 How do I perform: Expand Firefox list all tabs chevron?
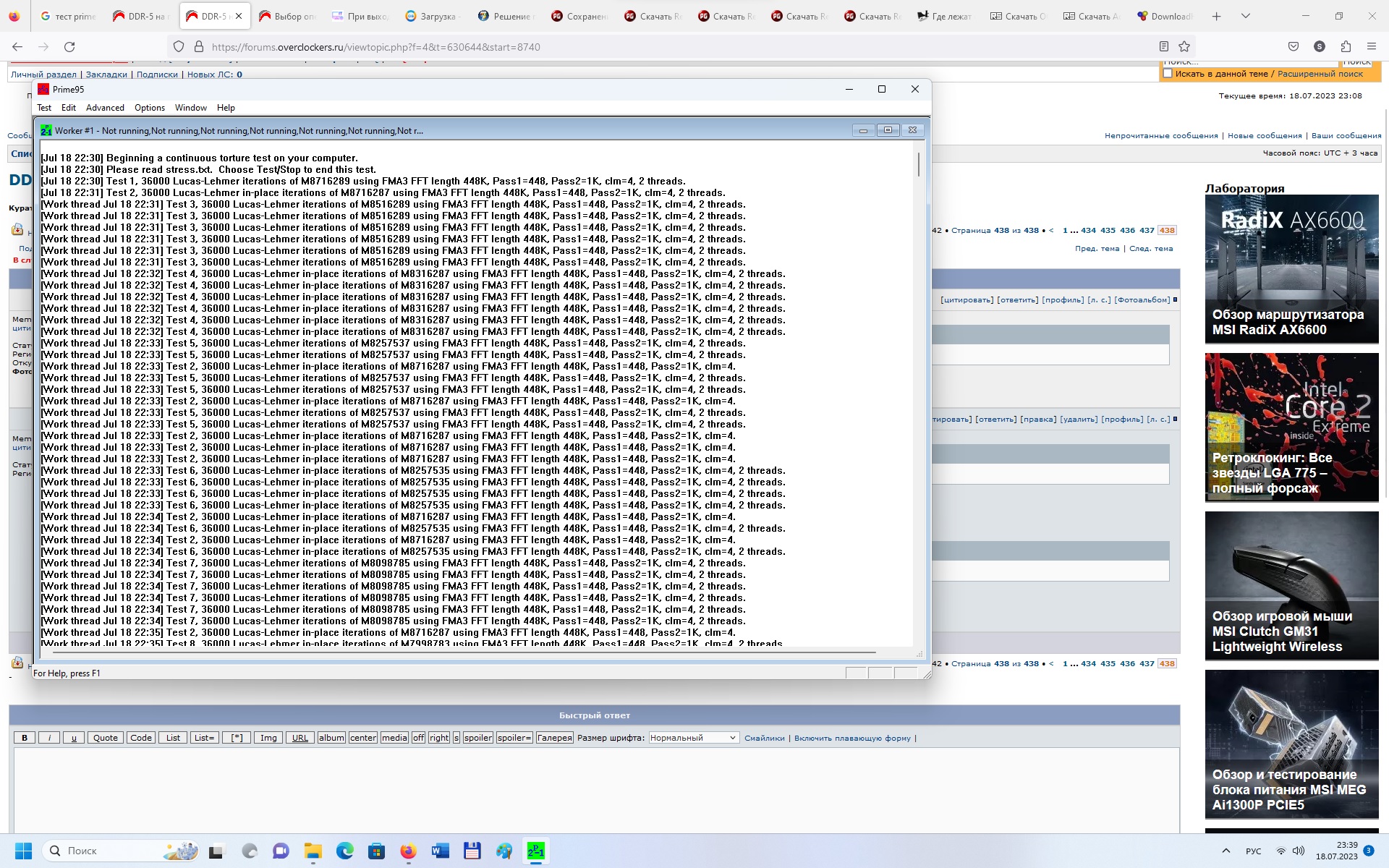[1246, 16]
